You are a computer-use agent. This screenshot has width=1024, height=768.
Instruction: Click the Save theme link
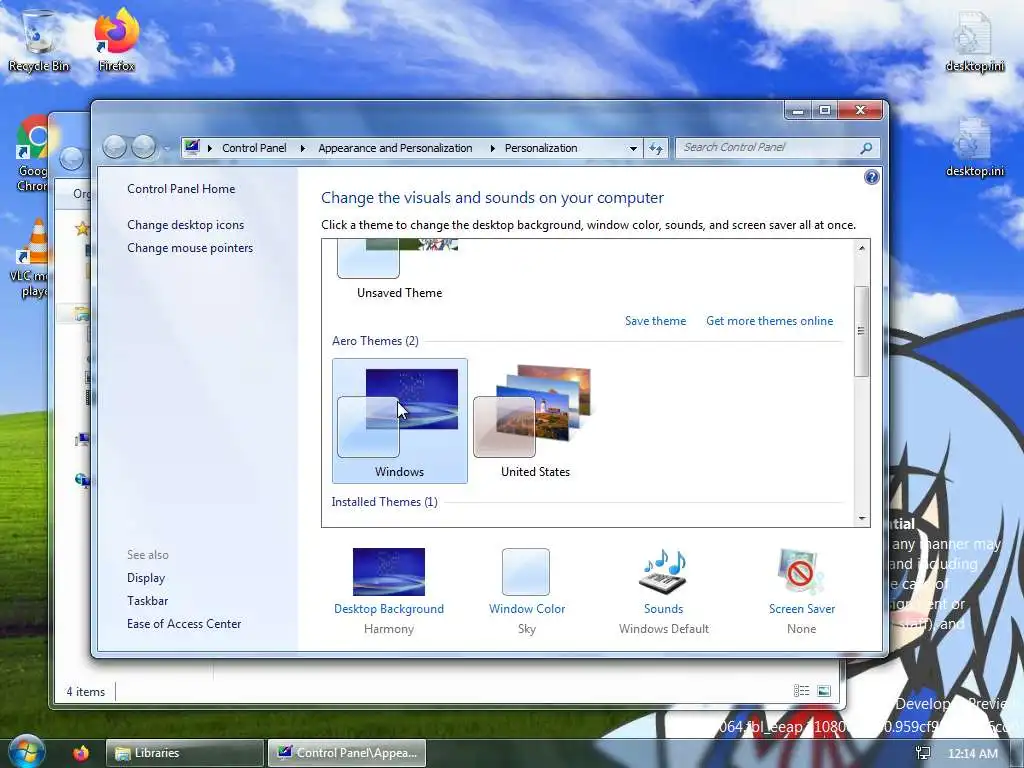pos(655,321)
